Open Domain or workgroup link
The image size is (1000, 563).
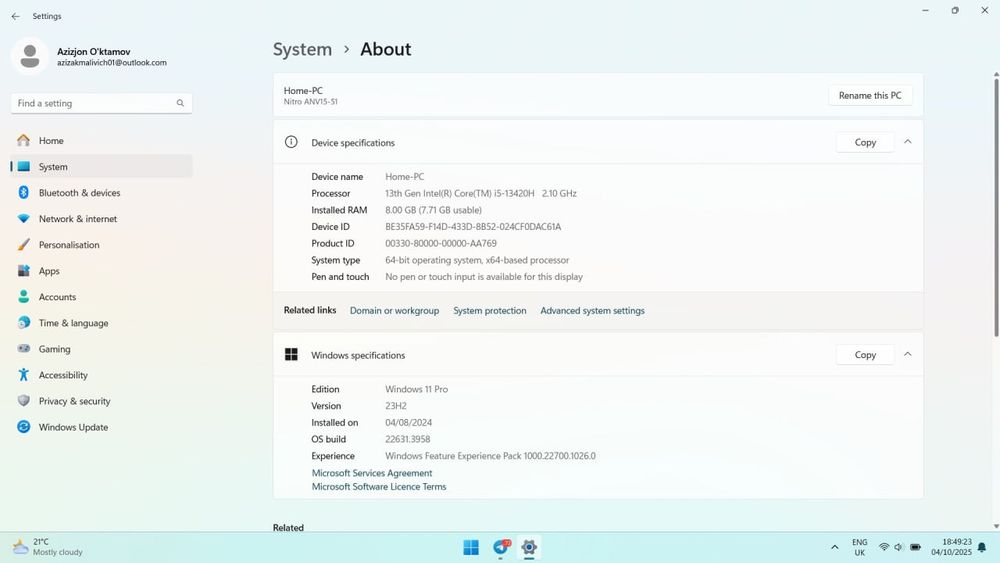coord(394,311)
